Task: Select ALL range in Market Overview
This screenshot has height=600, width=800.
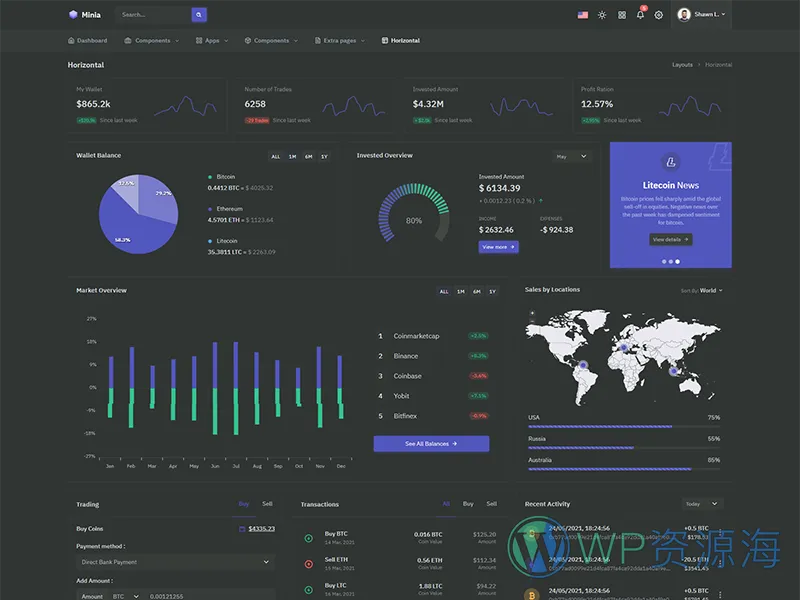Action: coord(444,291)
